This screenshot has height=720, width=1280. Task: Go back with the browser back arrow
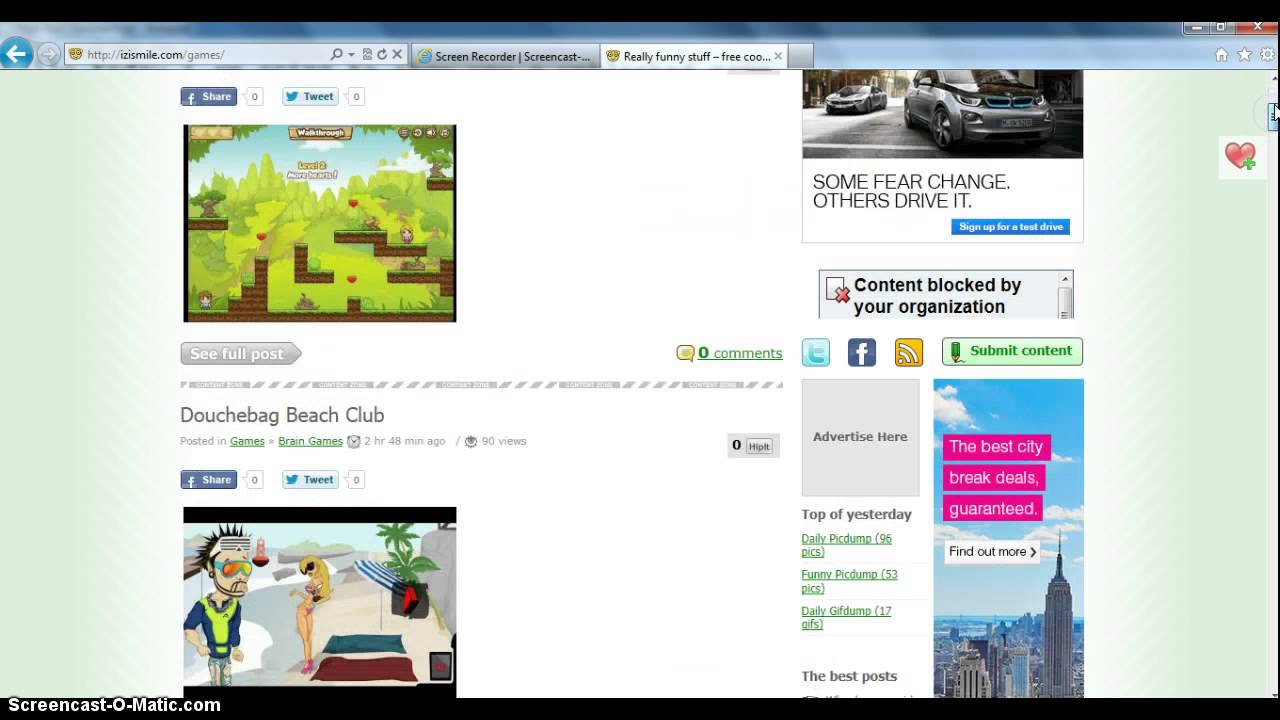(x=17, y=53)
